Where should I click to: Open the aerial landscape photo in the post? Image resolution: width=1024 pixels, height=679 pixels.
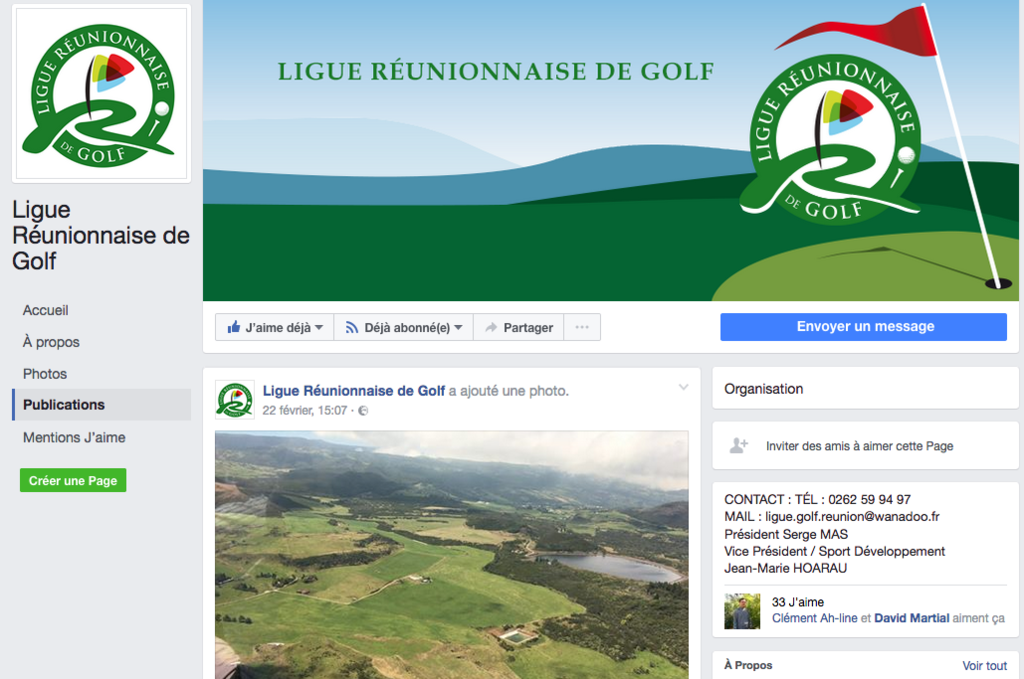pos(451,555)
